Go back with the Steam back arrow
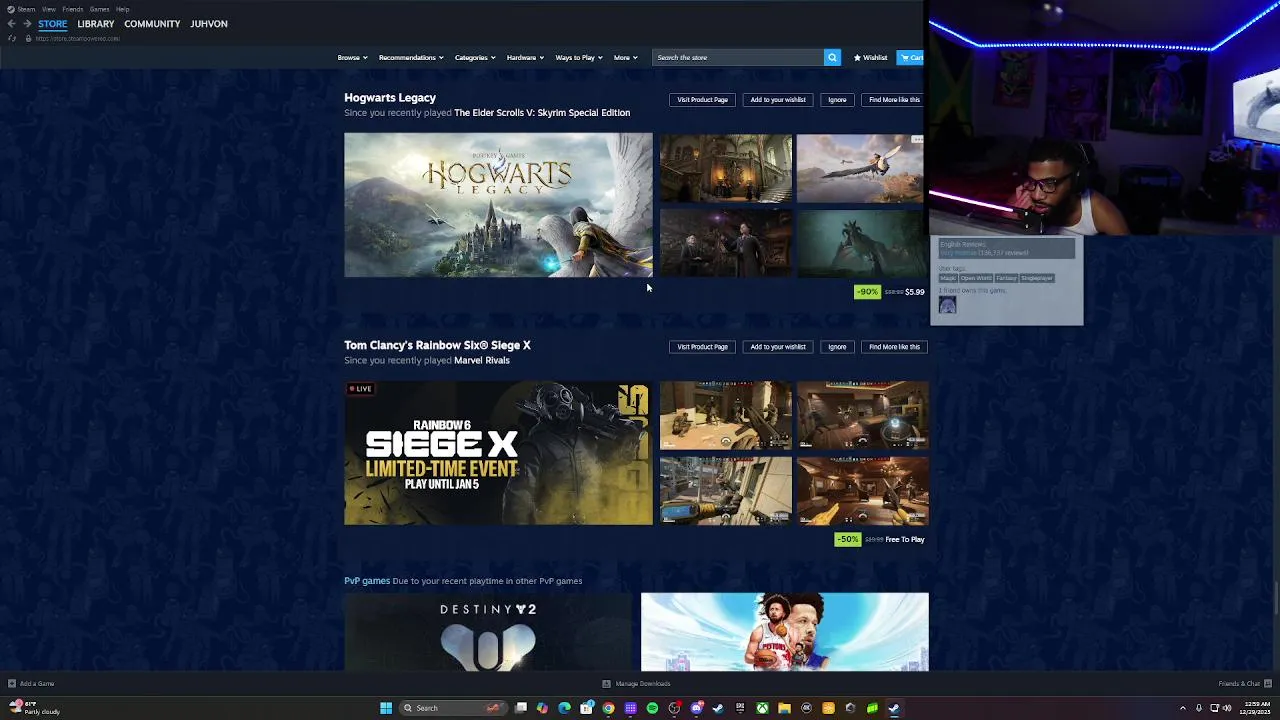Viewport: 1280px width, 720px height. tap(11, 24)
